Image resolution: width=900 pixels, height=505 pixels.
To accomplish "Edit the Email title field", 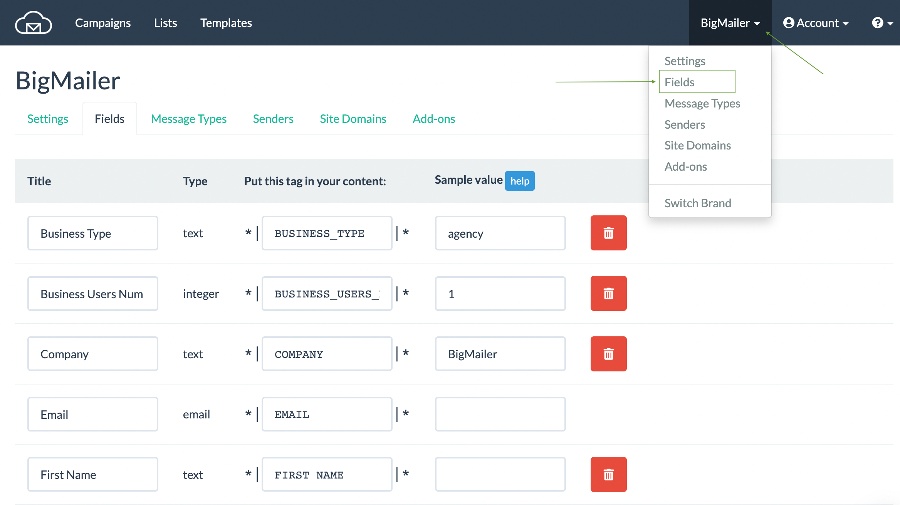I will [x=92, y=414].
